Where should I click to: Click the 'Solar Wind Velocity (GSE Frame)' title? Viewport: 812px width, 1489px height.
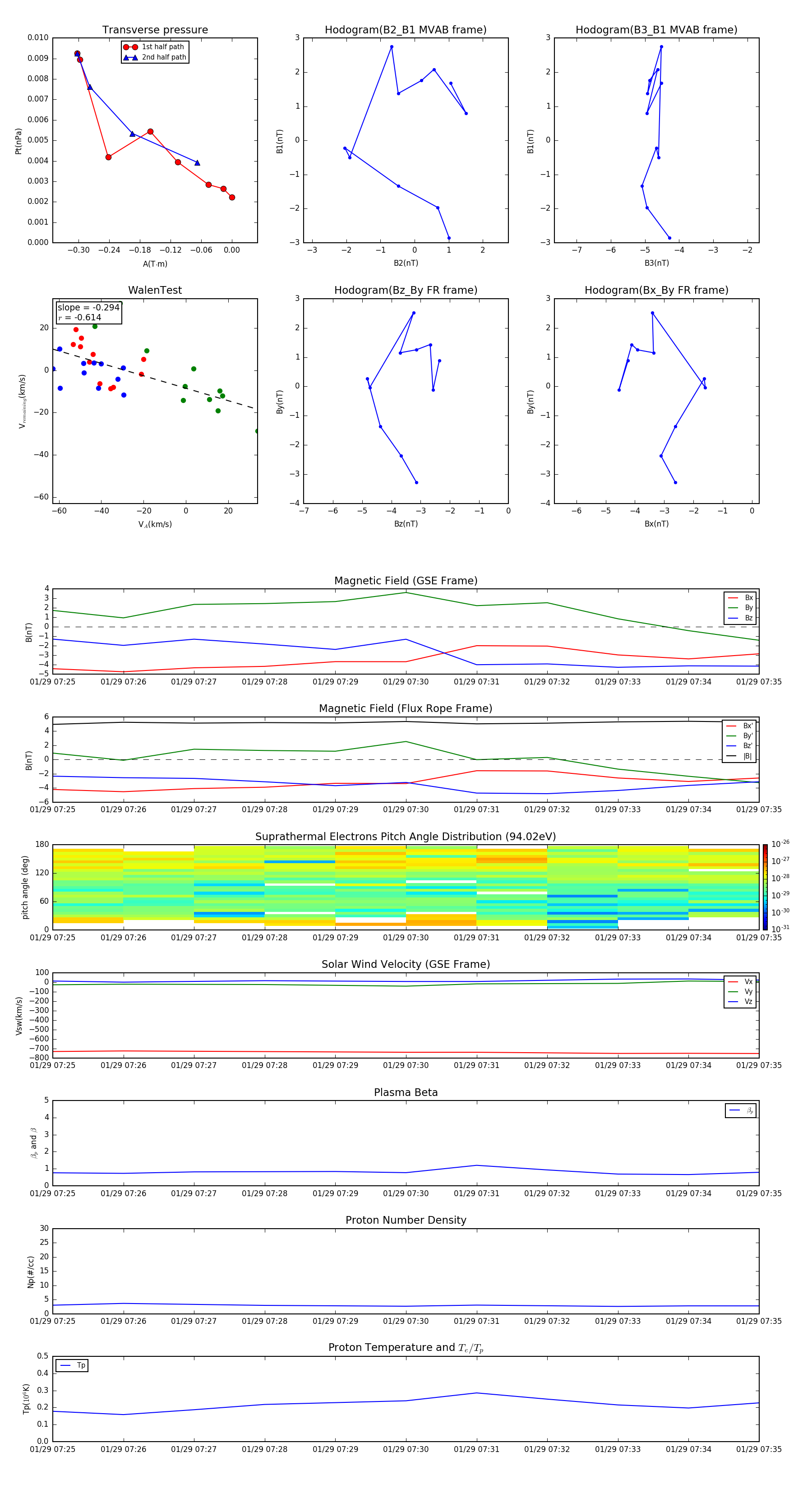pyautogui.click(x=406, y=964)
